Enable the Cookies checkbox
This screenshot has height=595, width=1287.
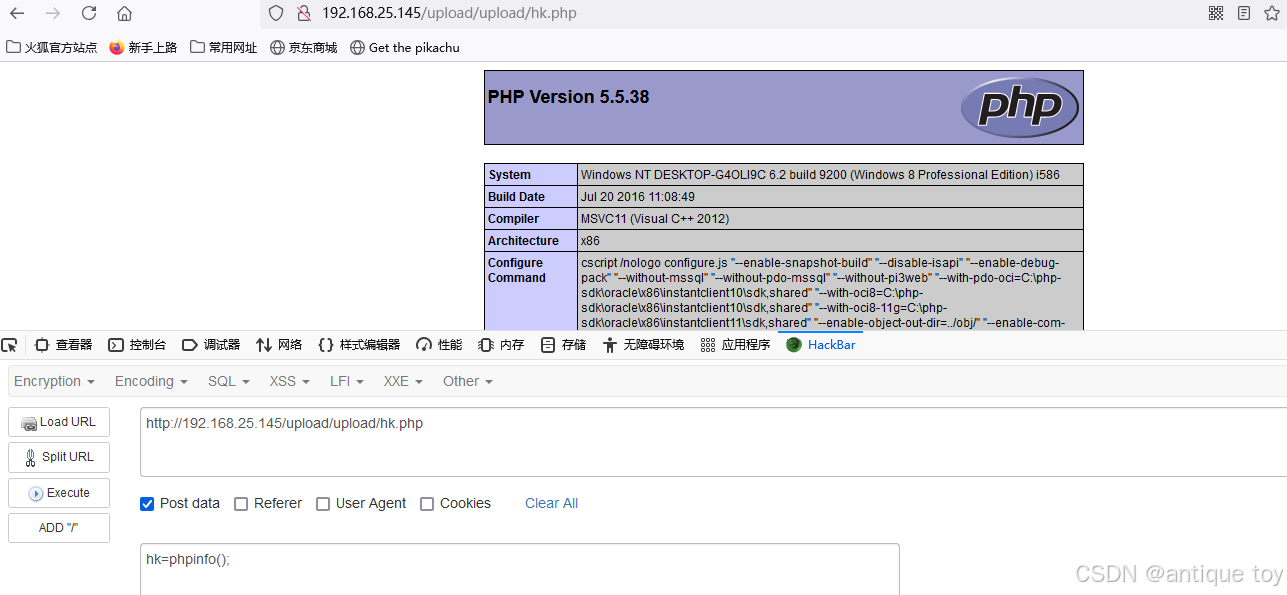427,504
